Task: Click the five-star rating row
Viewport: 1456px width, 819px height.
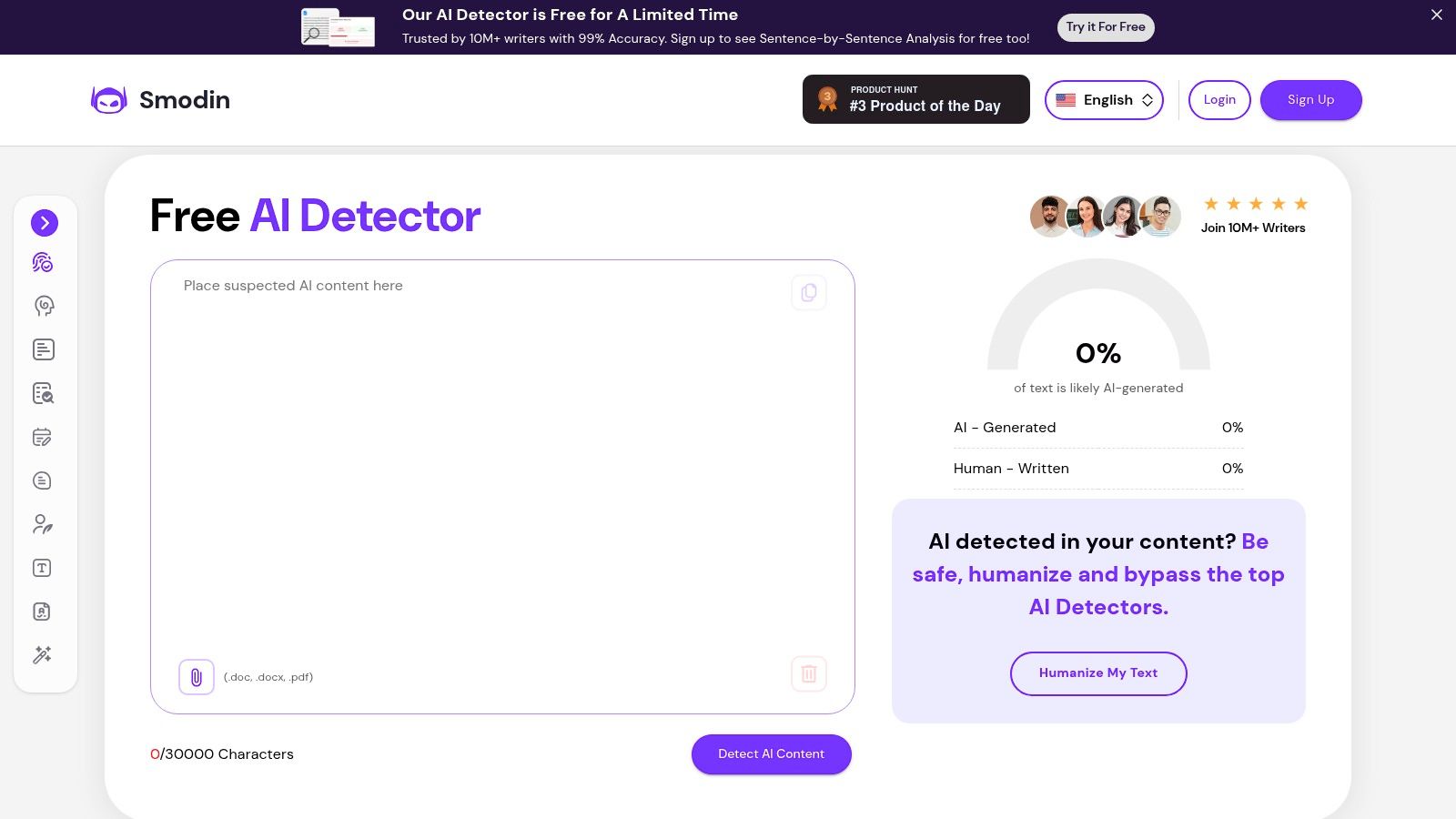Action: [1256, 204]
